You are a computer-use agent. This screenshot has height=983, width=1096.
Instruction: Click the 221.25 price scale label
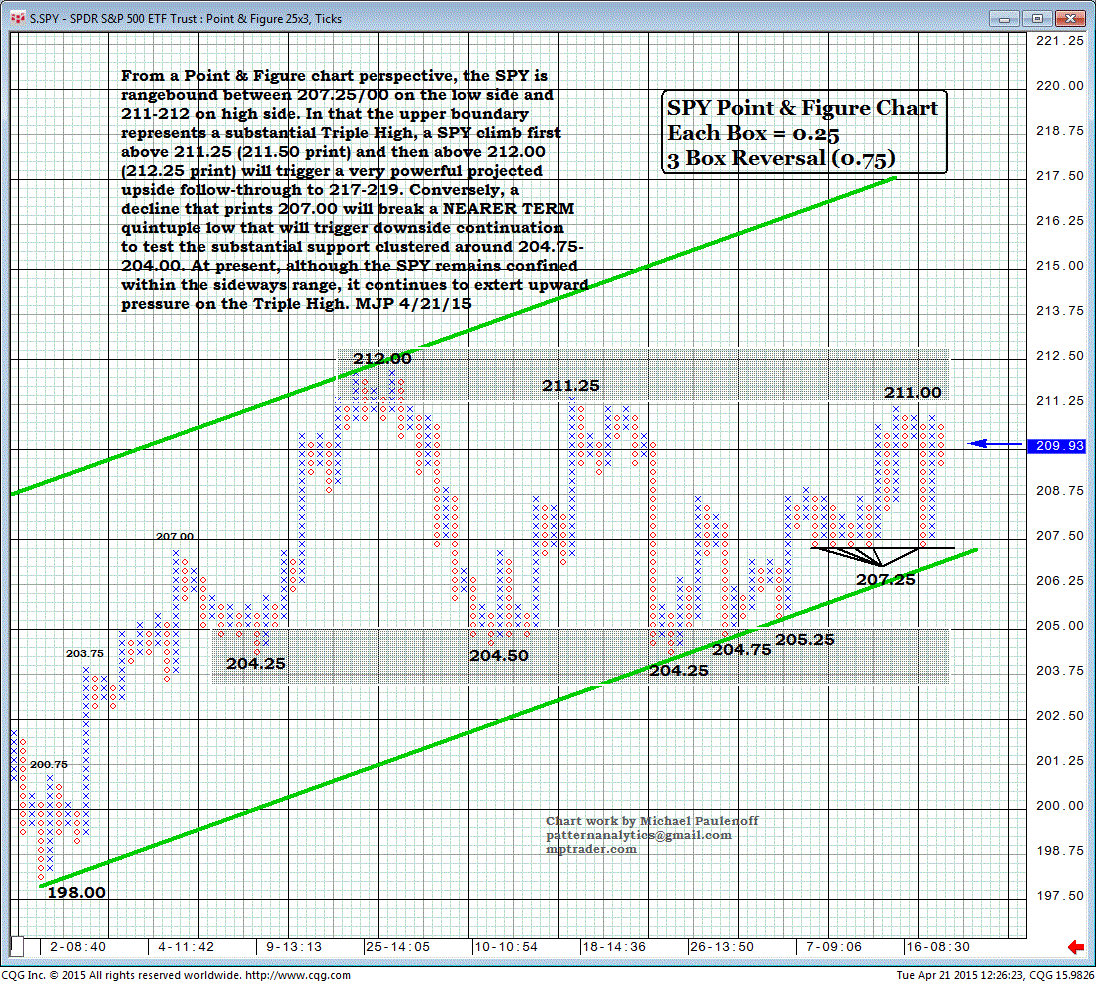1060,41
